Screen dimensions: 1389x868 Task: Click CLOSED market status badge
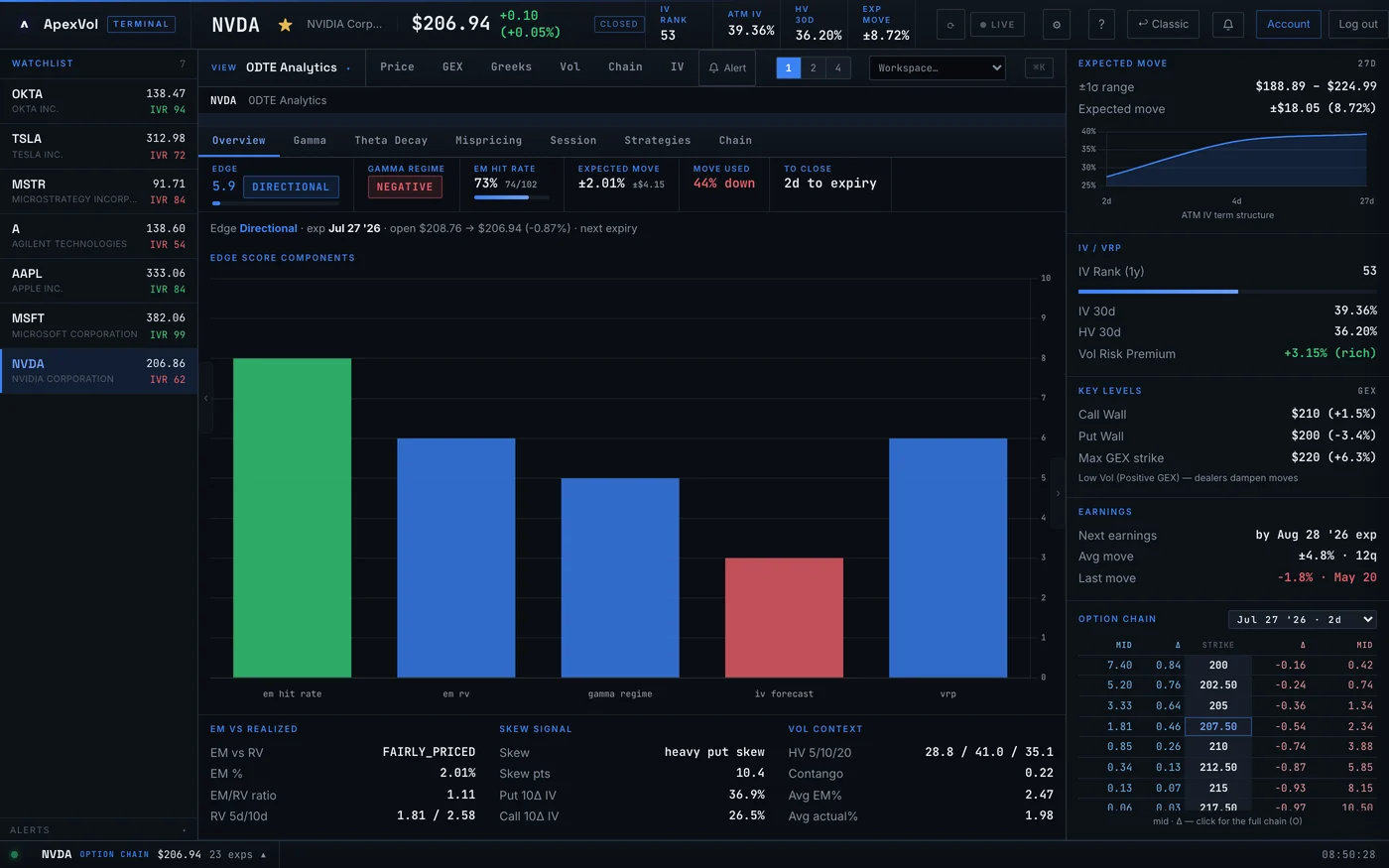tap(619, 24)
